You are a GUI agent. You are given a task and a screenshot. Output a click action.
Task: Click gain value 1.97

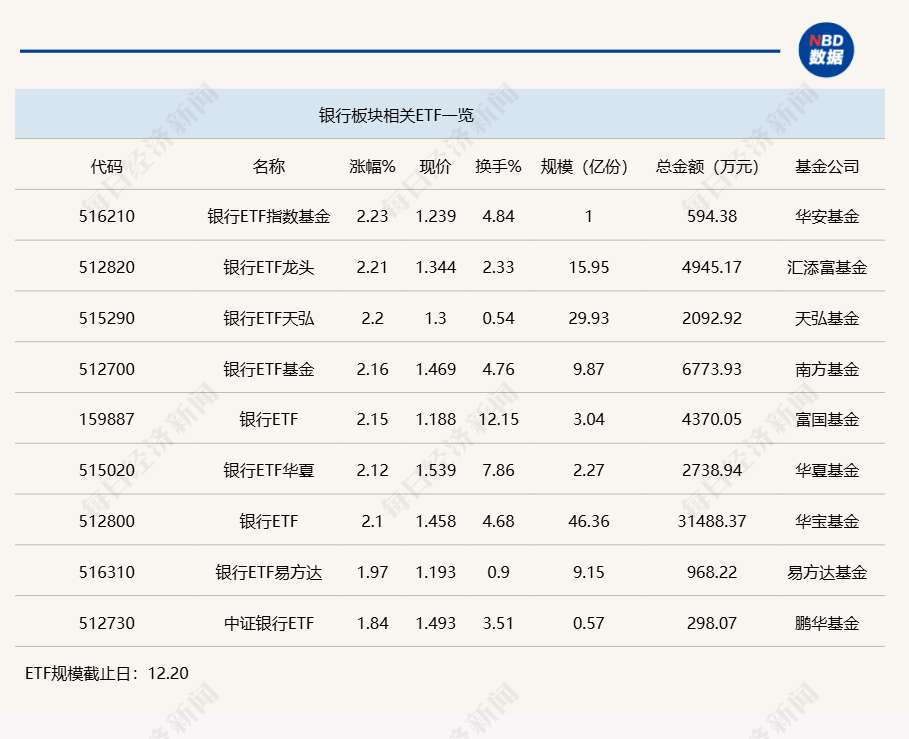tap(372, 572)
